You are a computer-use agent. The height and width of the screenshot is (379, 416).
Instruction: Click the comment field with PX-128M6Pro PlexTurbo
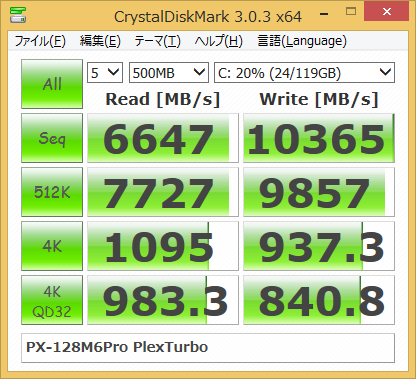(x=208, y=348)
